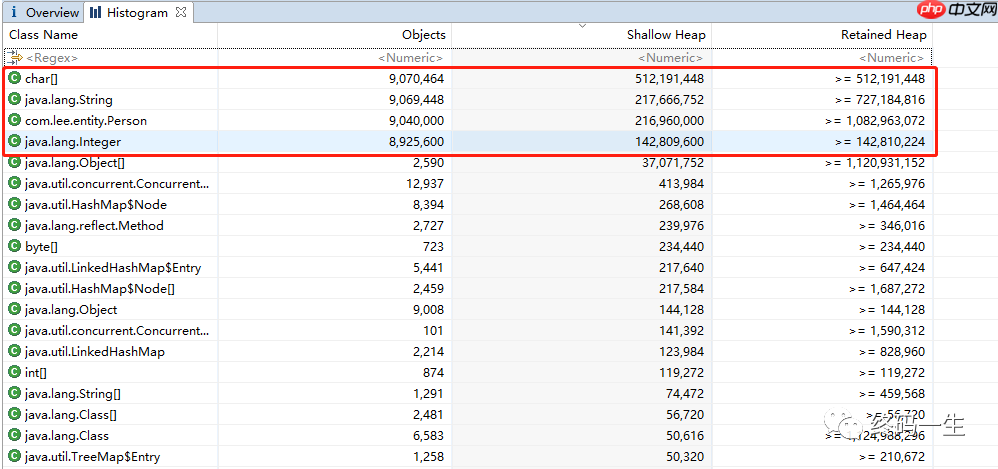Click the class icon for com.lee.entity.Person
998x469 pixels.
(14, 120)
